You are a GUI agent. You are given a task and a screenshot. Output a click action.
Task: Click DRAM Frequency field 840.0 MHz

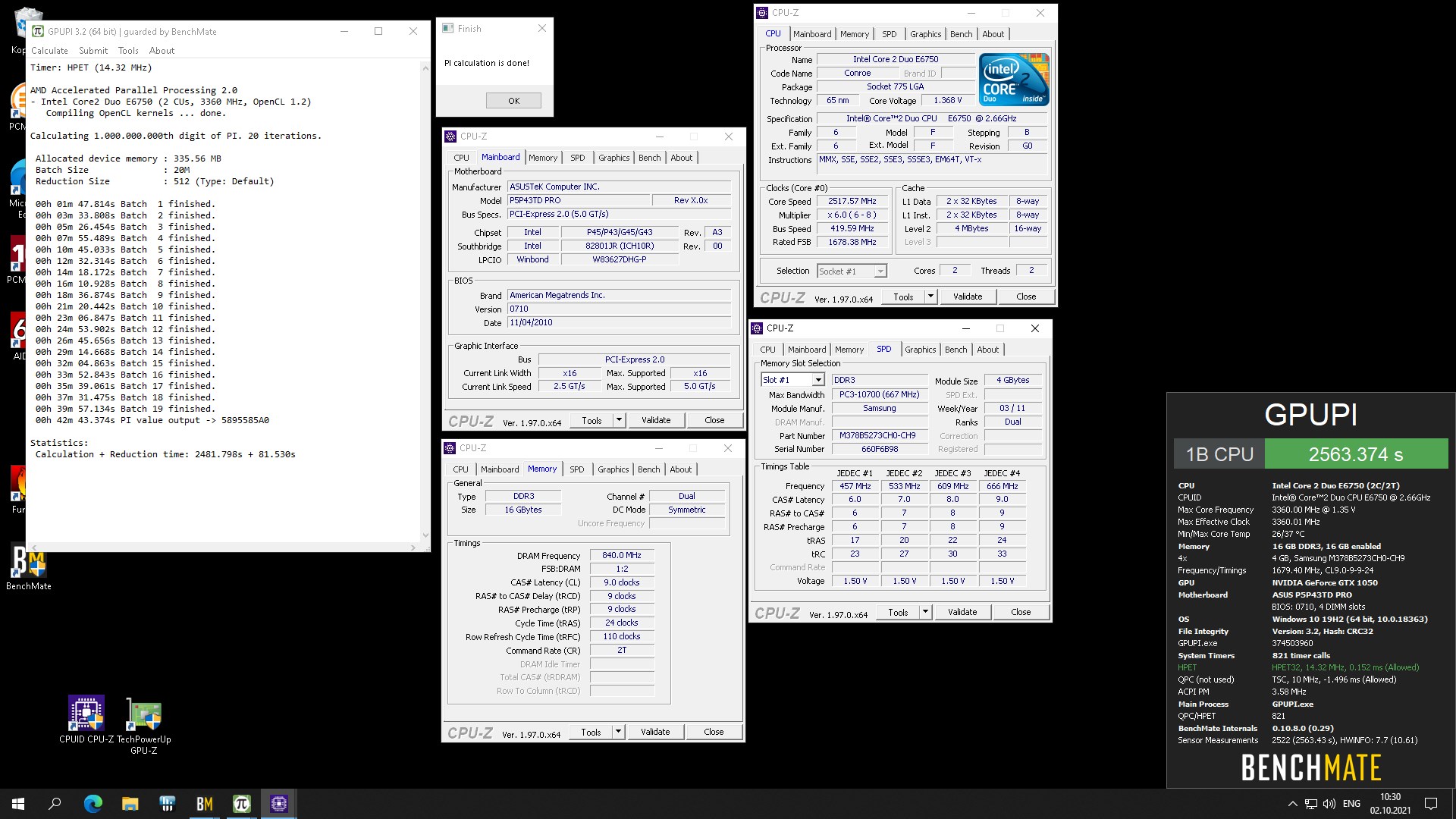tap(622, 555)
